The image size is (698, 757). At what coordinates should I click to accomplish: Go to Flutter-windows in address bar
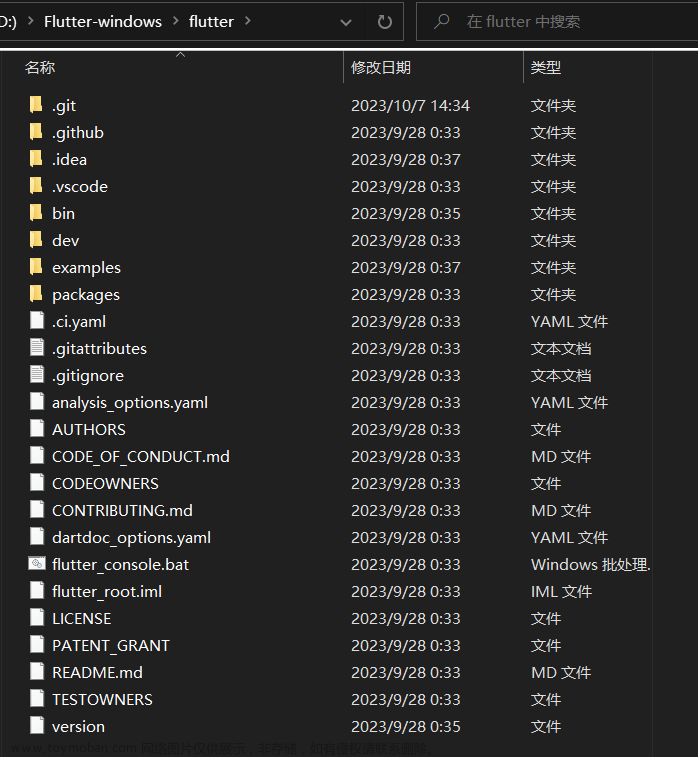(x=103, y=22)
